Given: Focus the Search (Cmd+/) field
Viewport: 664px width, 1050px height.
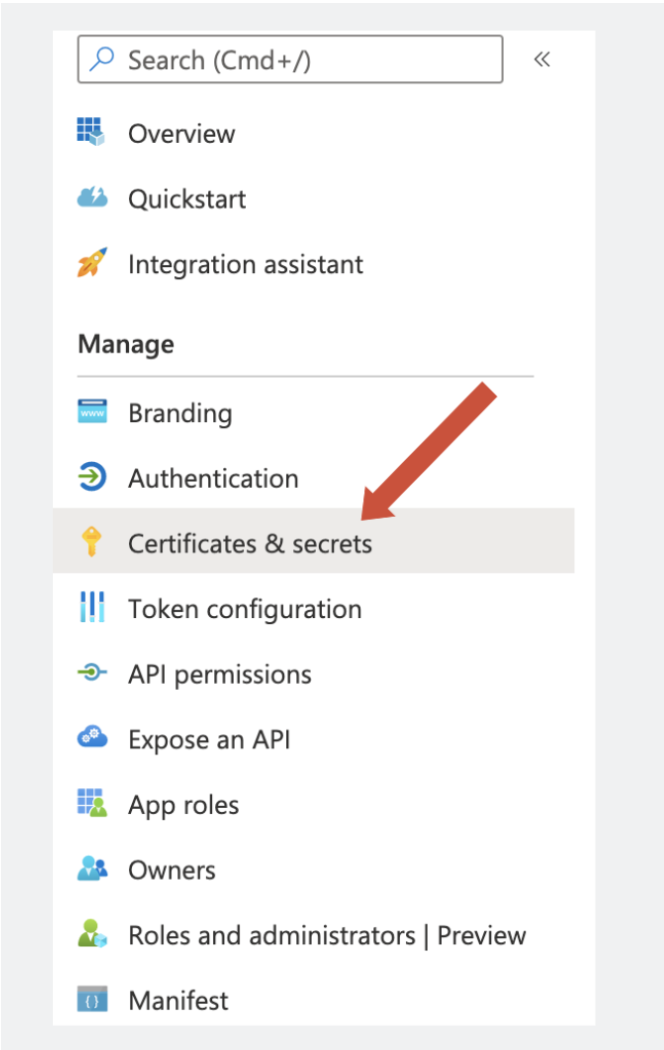Looking at the screenshot, I should coord(290,60).
